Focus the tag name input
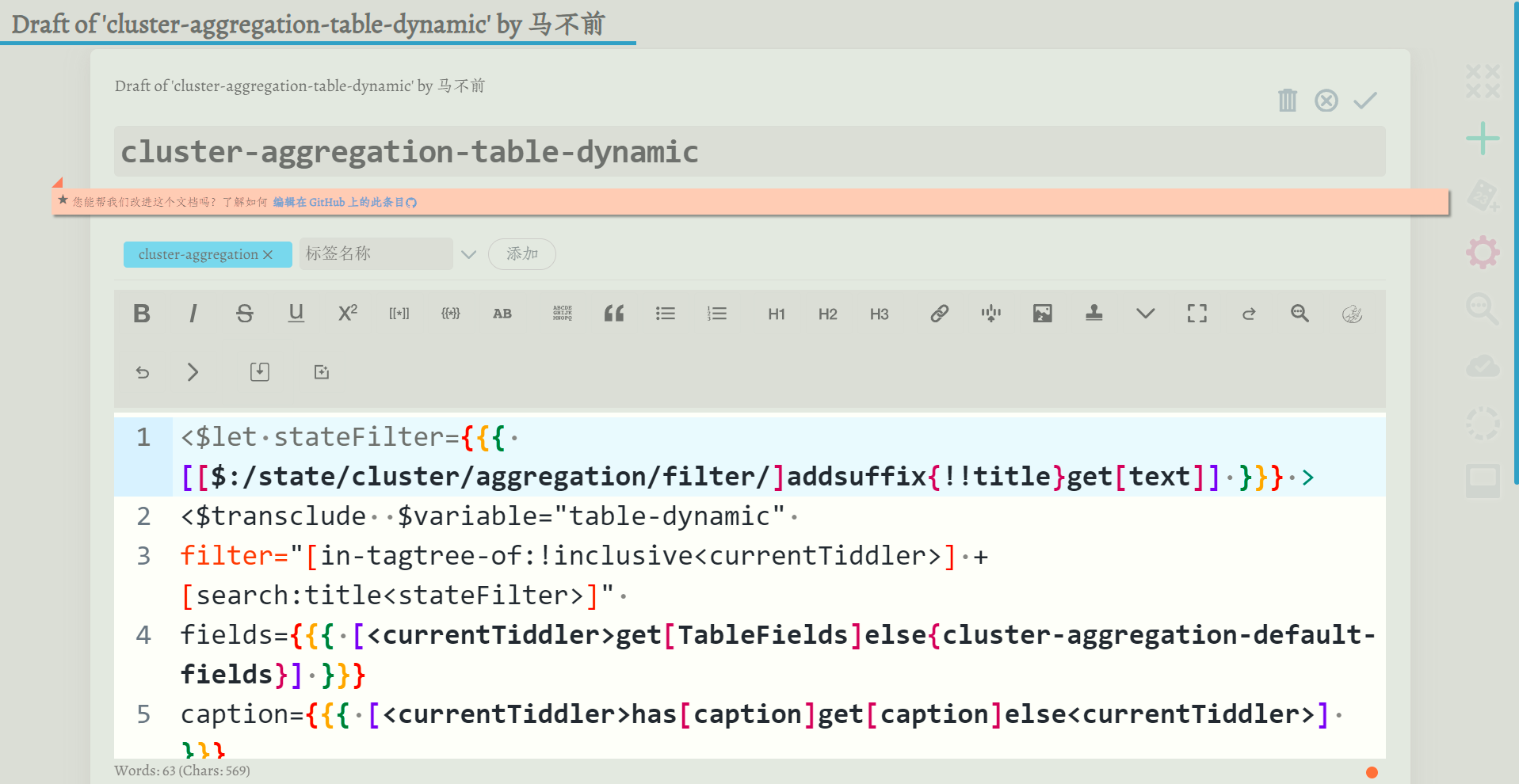 tap(376, 253)
